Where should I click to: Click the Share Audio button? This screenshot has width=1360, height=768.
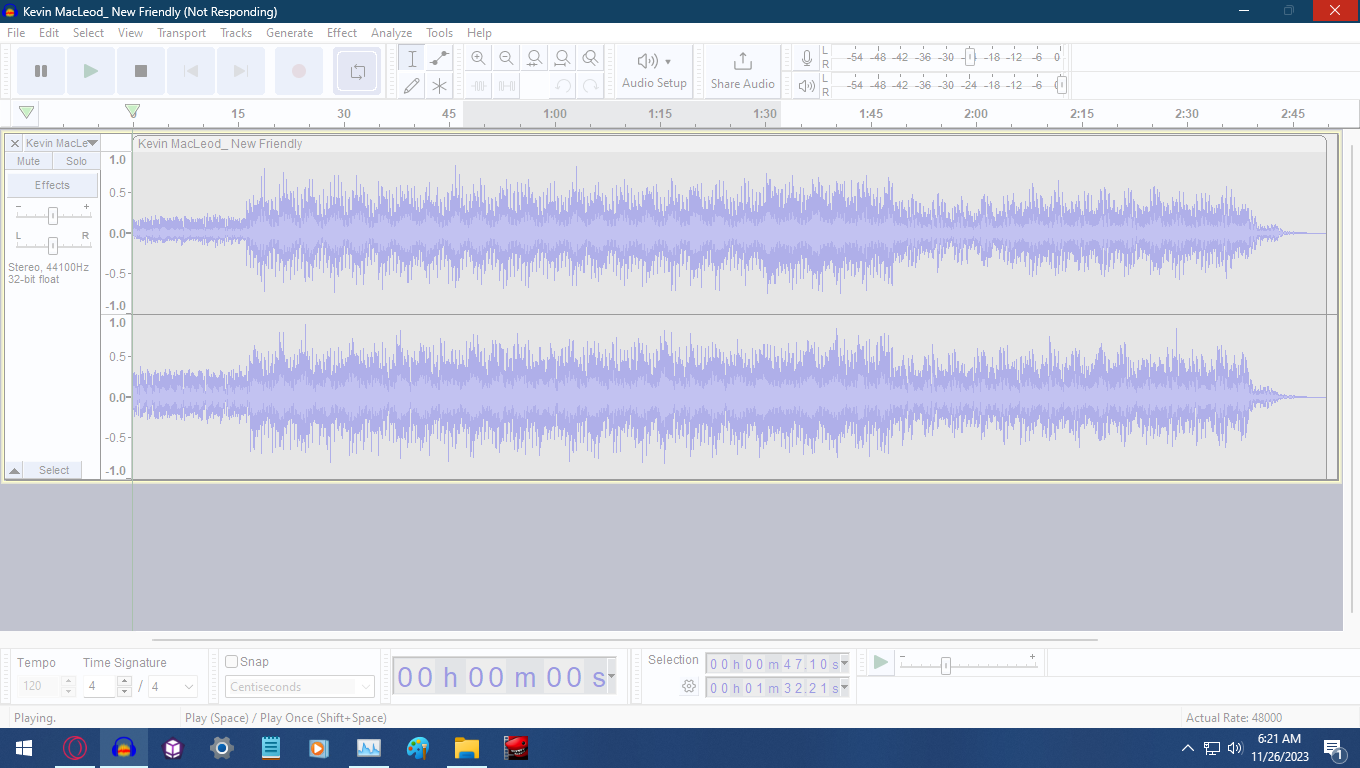click(742, 71)
